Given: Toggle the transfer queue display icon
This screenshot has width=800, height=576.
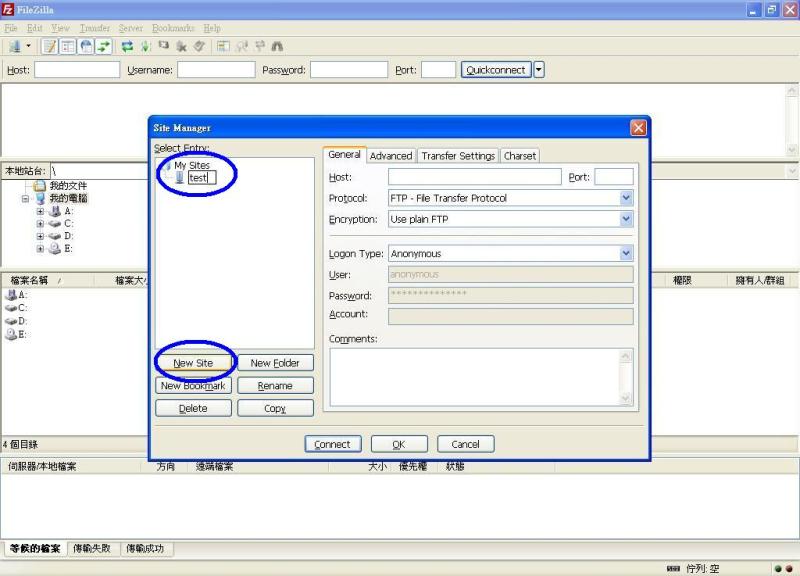Looking at the screenshot, I should pos(104,46).
